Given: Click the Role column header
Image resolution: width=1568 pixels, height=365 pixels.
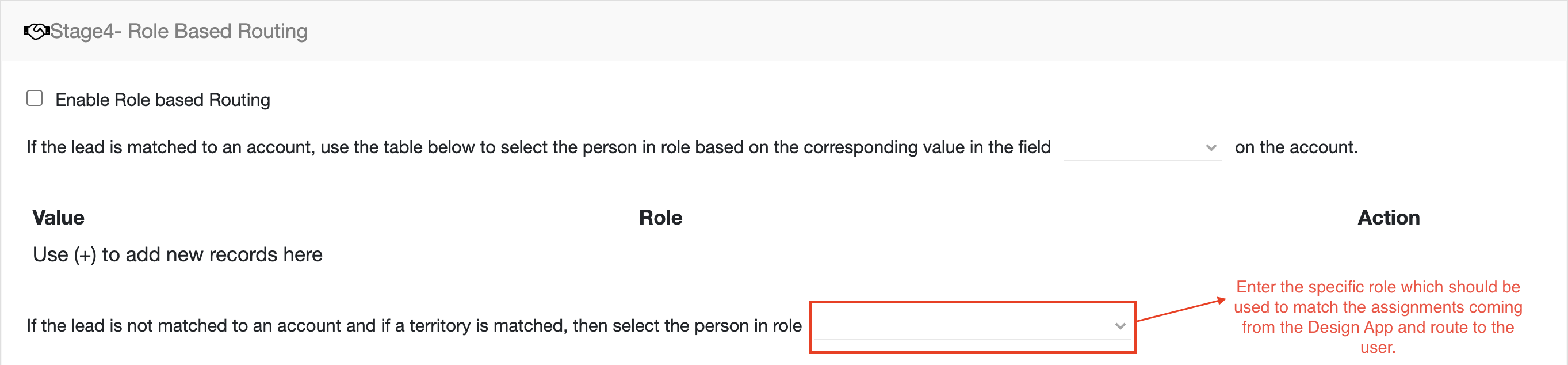Looking at the screenshot, I should coord(660,218).
